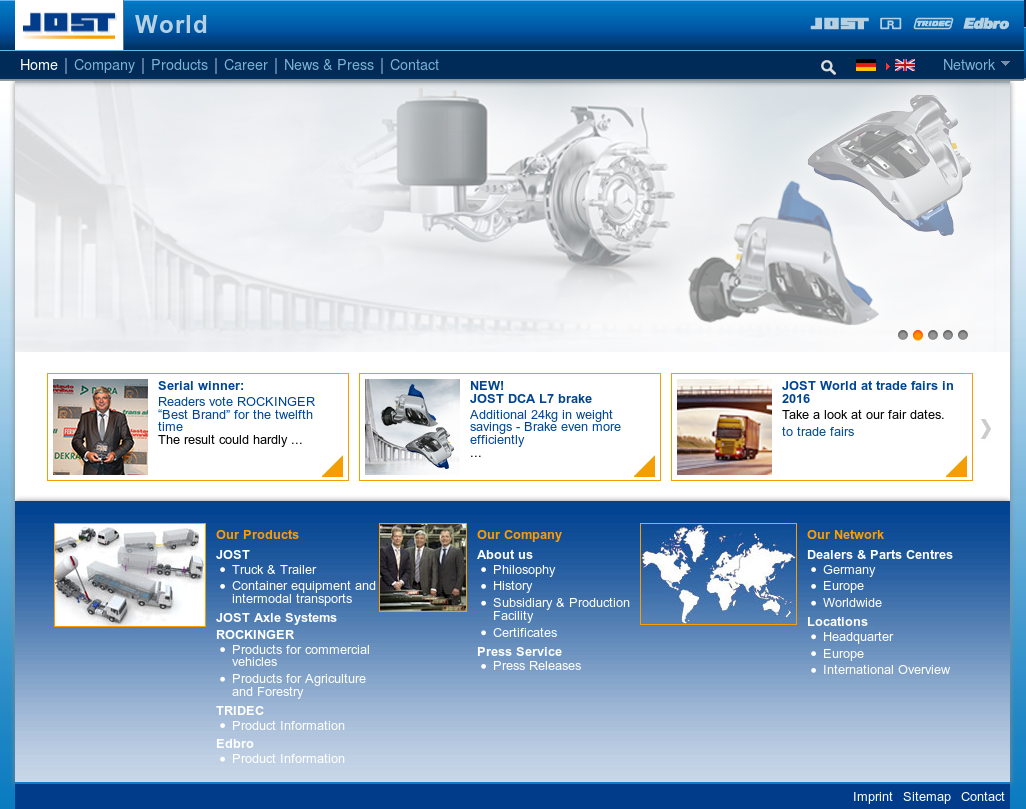Screen dimensions: 1026x809
Task: Select the English UK flag icon
Action: pos(905,65)
